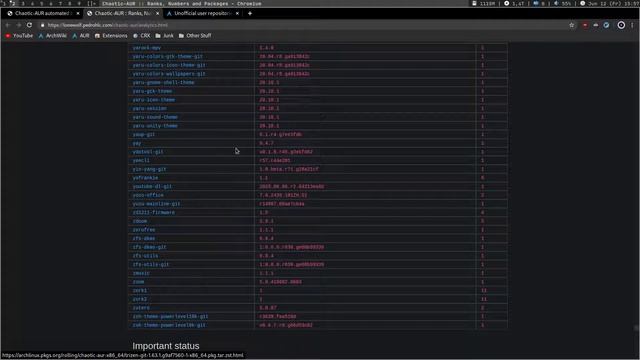Open the yaru-colors-wallpapers-git package link

(x=169, y=74)
